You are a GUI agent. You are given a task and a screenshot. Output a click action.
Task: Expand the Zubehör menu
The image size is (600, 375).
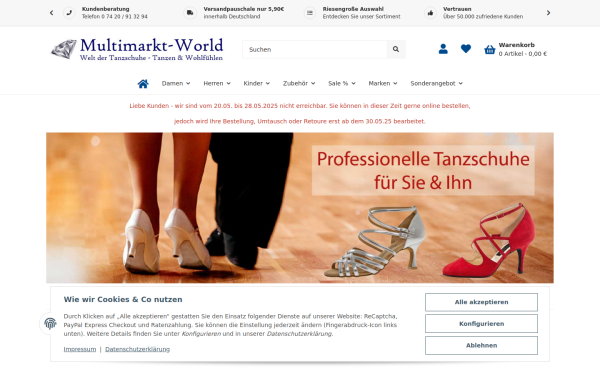(299, 83)
